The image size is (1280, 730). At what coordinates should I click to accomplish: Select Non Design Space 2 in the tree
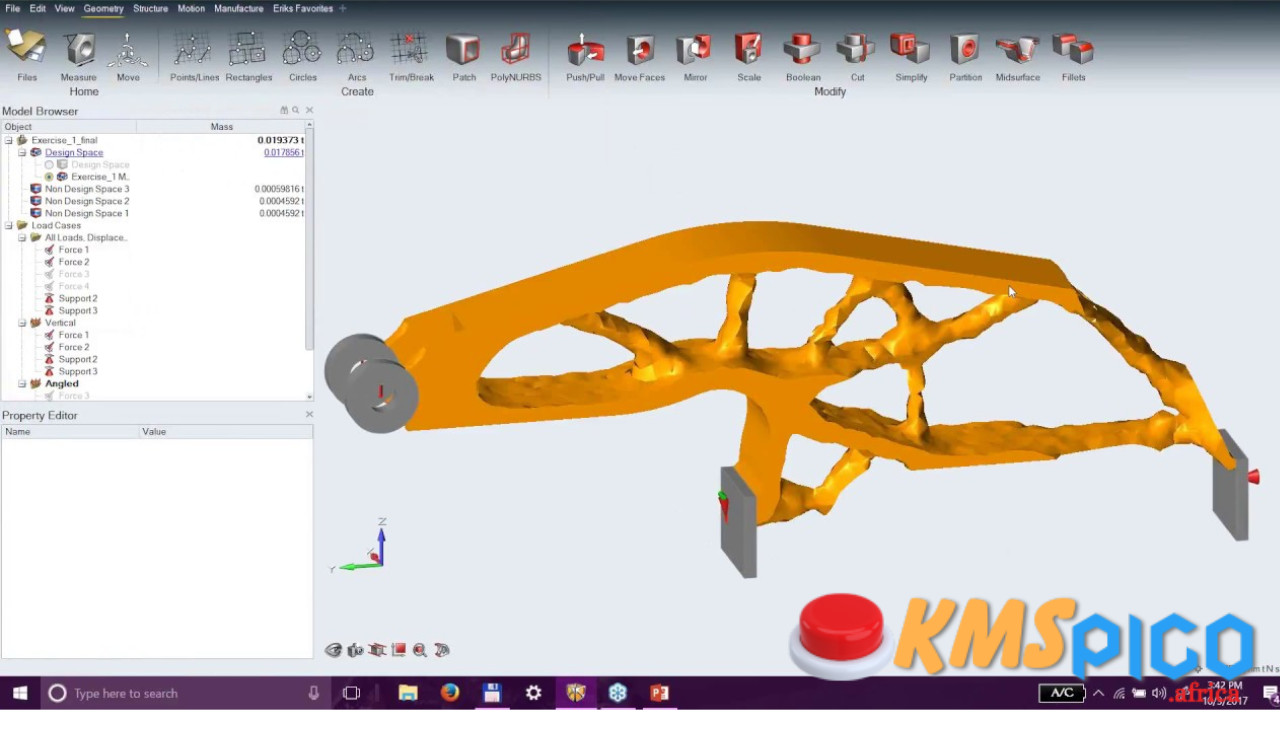[87, 201]
